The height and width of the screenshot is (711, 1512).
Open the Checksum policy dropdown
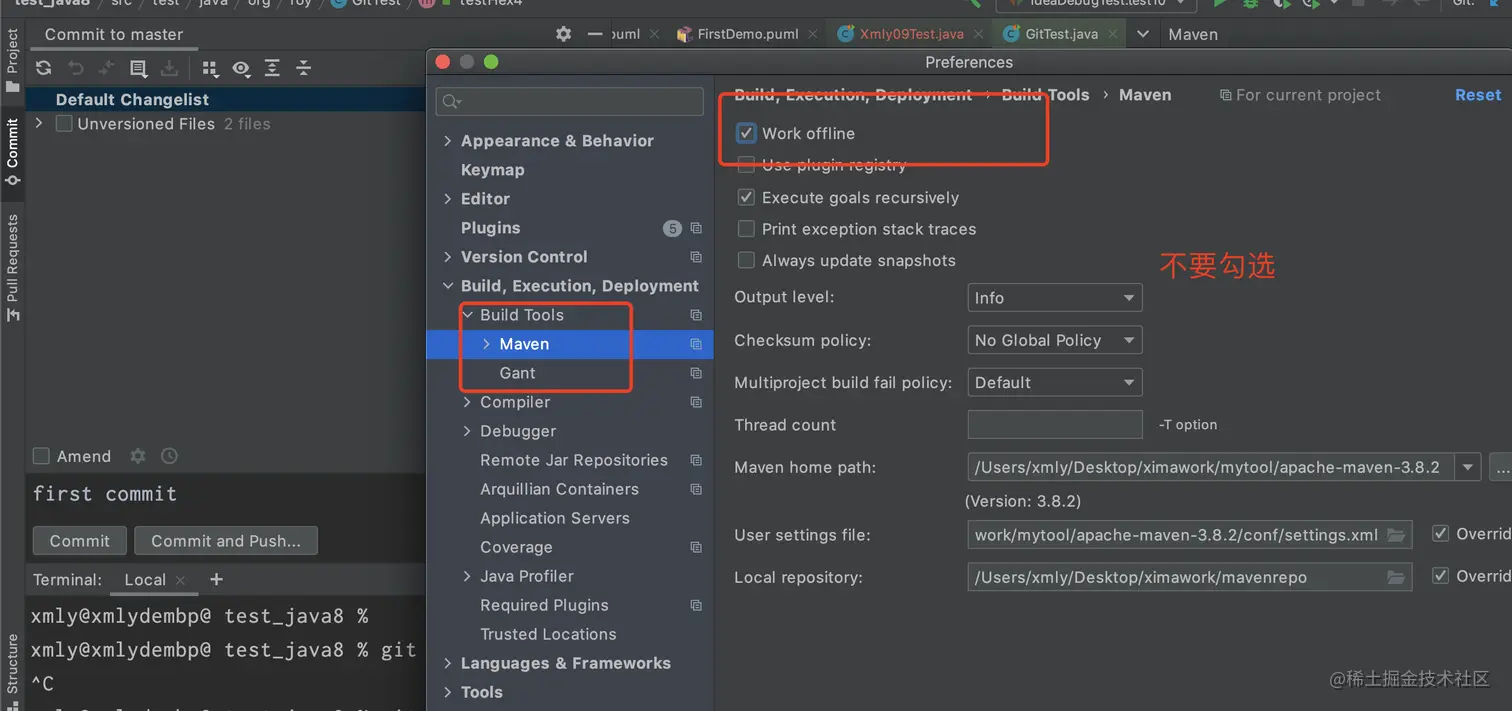coord(1054,340)
